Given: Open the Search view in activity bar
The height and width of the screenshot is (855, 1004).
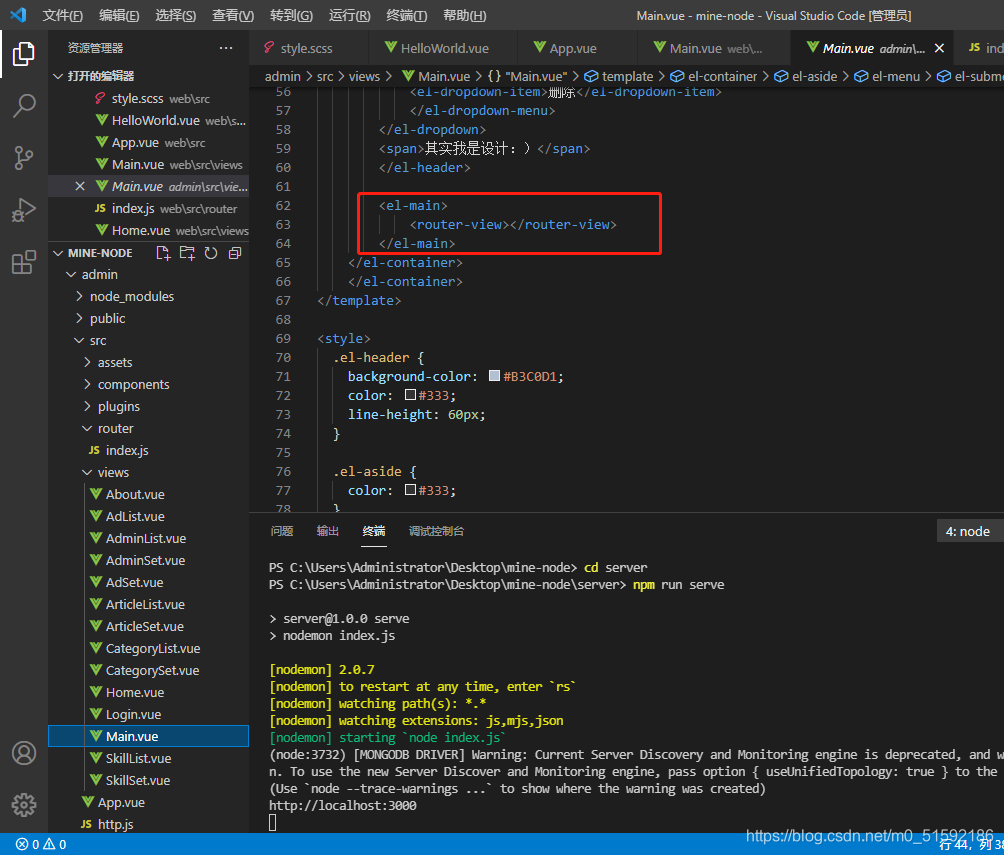Looking at the screenshot, I should (x=24, y=105).
